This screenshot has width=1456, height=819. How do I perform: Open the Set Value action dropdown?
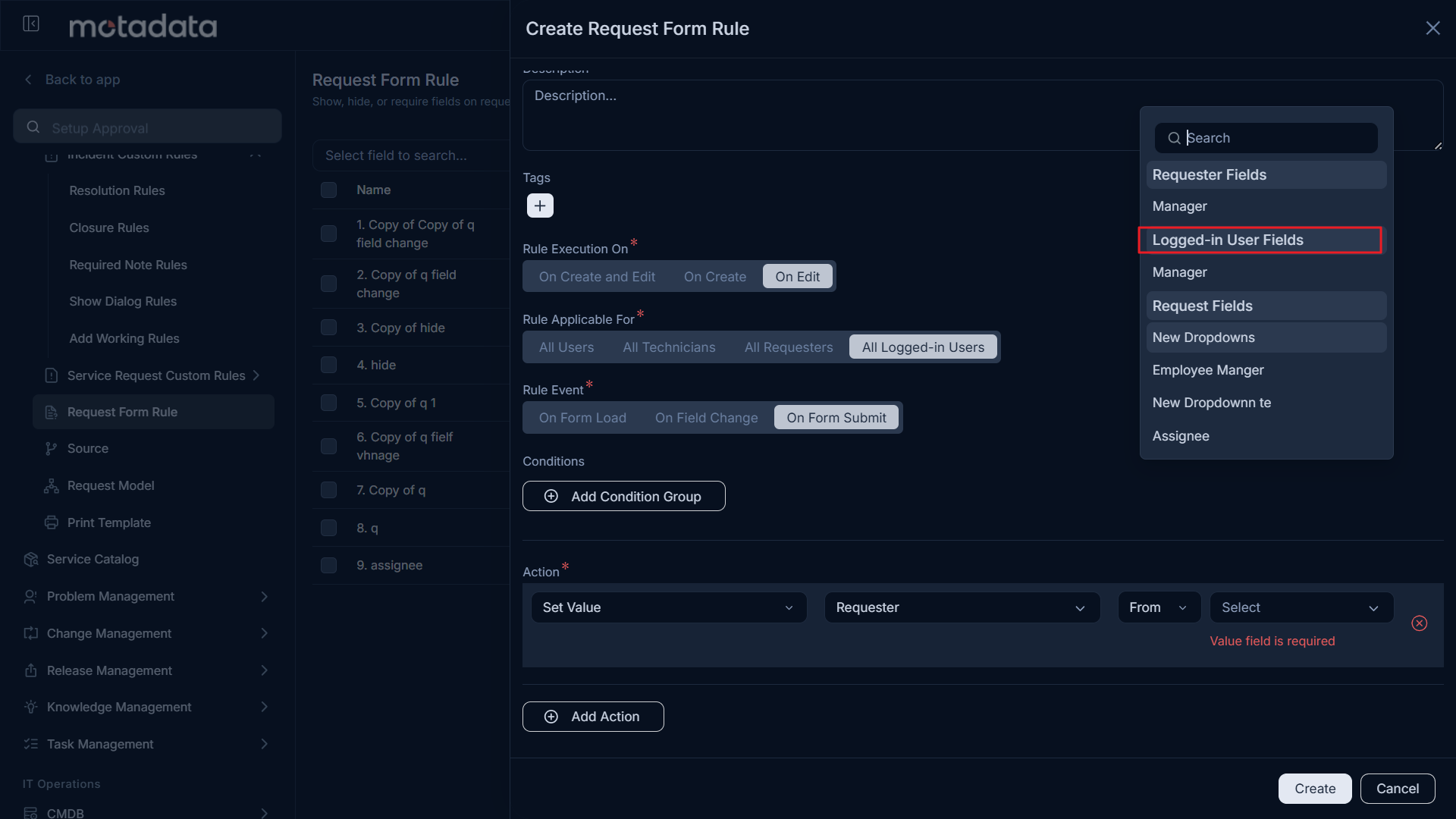pos(669,607)
